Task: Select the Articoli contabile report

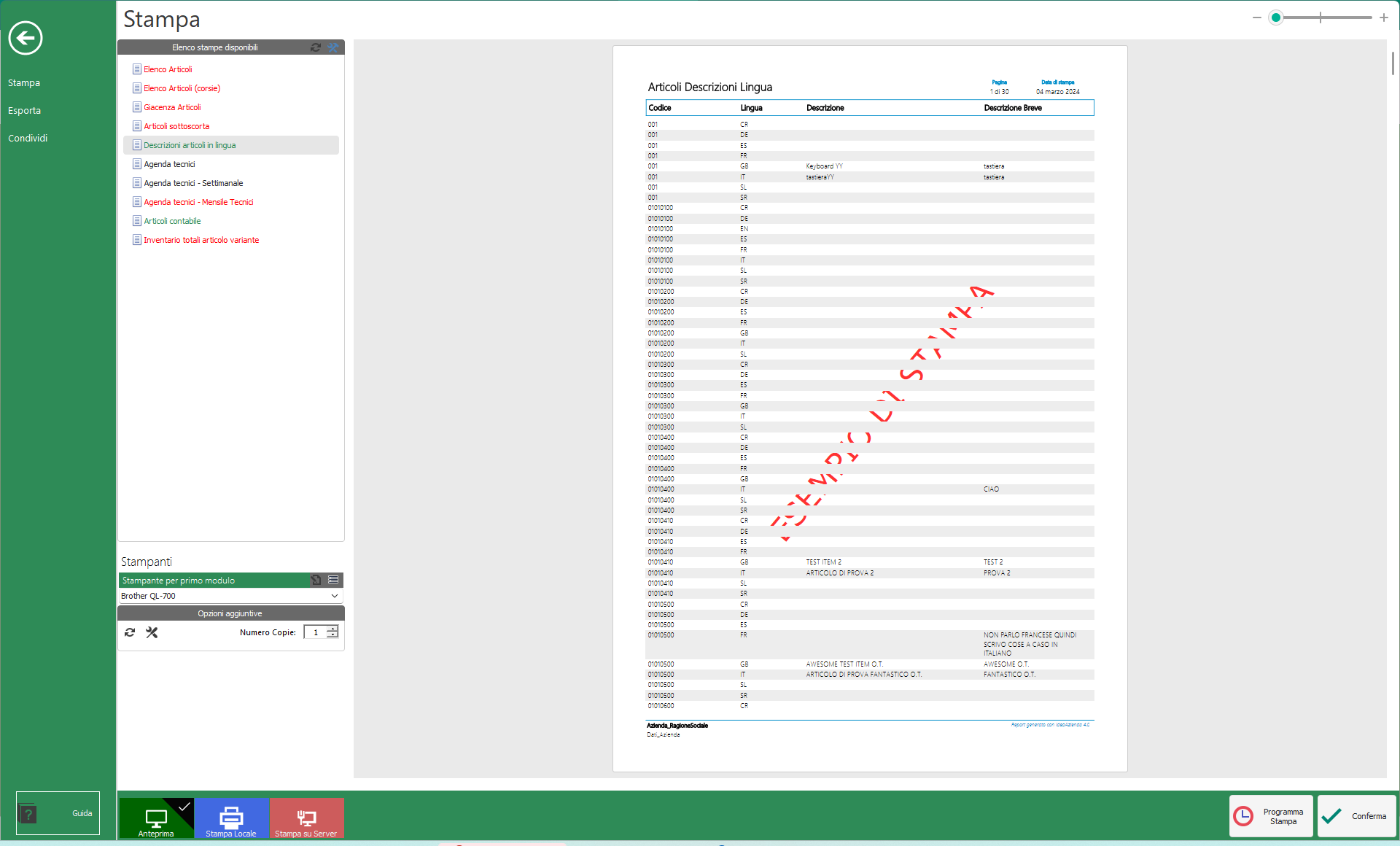Action: (172, 221)
